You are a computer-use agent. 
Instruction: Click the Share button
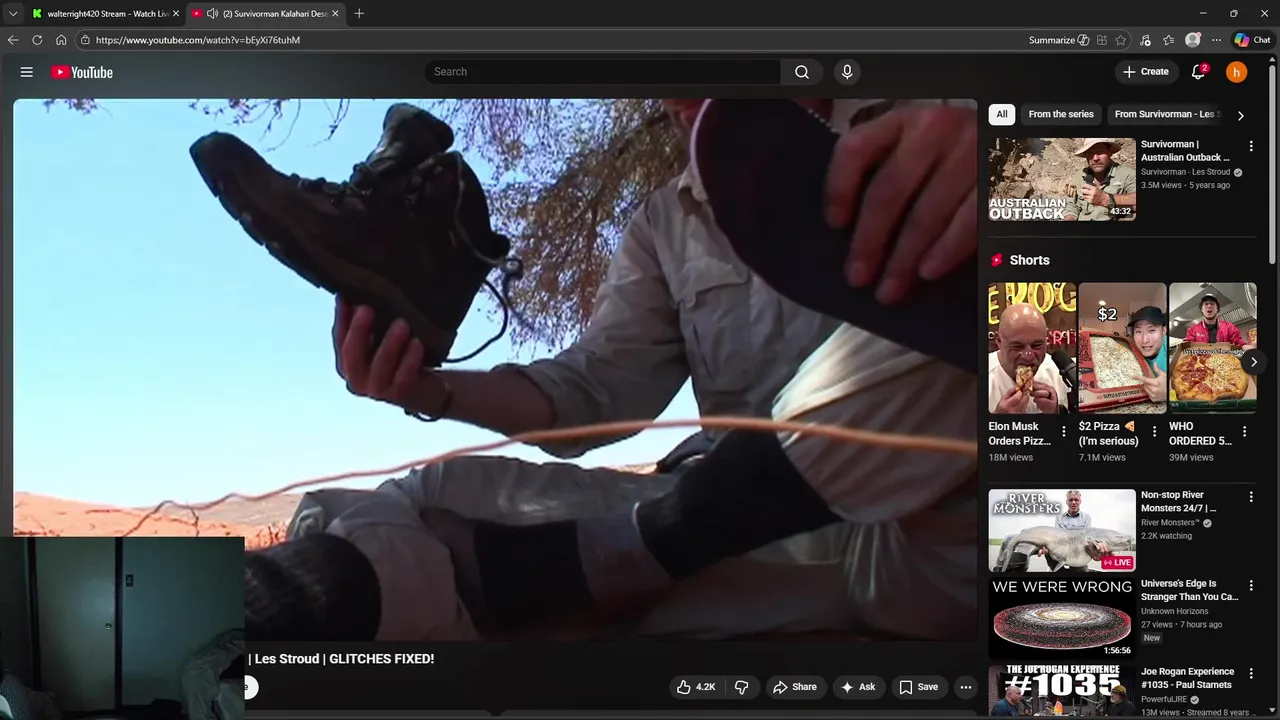pos(795,687)
